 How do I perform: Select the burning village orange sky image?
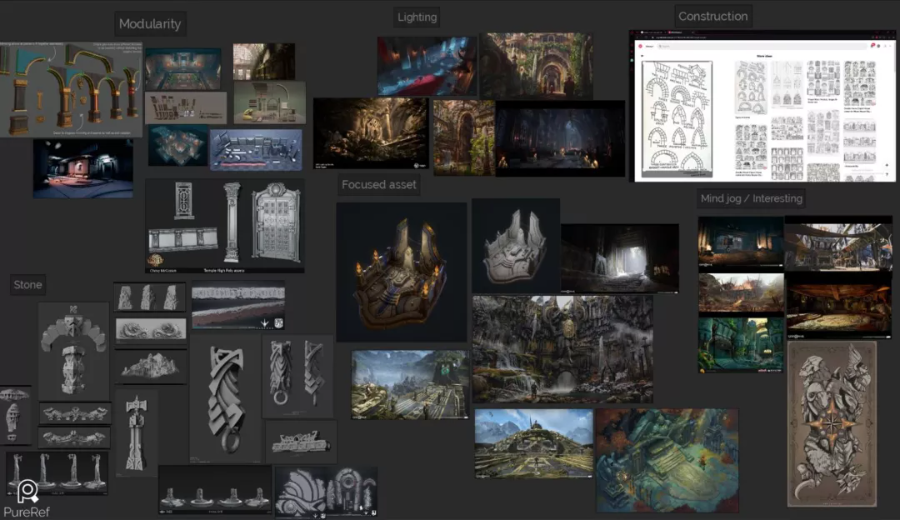pyautogui.click(x=741, y=293)
